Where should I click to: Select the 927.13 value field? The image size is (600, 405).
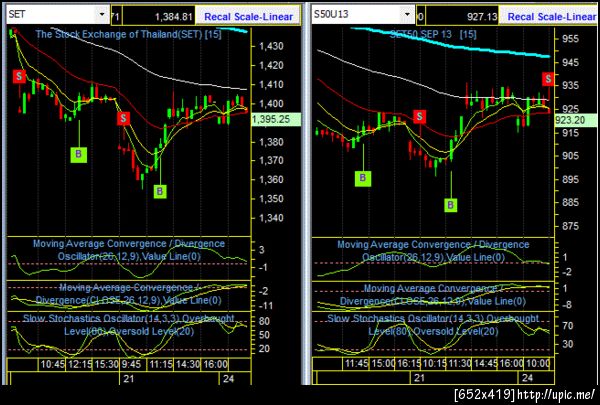(x=462, y=16)
